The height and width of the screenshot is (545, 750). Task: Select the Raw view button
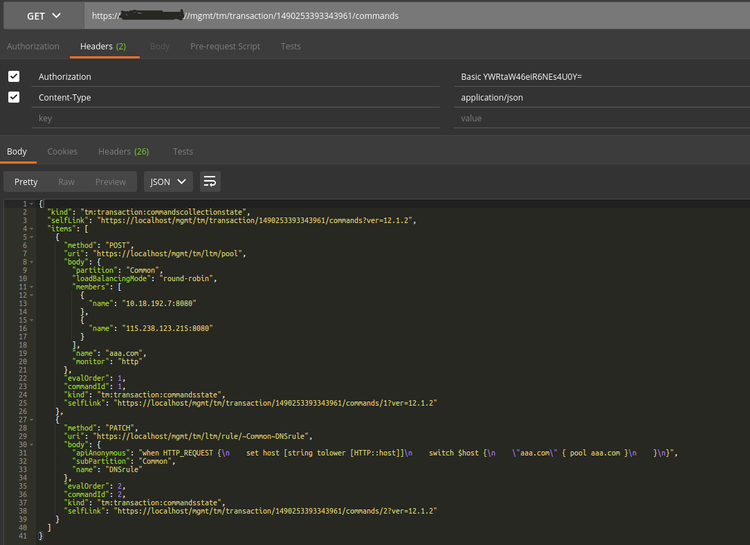point(66,182)
